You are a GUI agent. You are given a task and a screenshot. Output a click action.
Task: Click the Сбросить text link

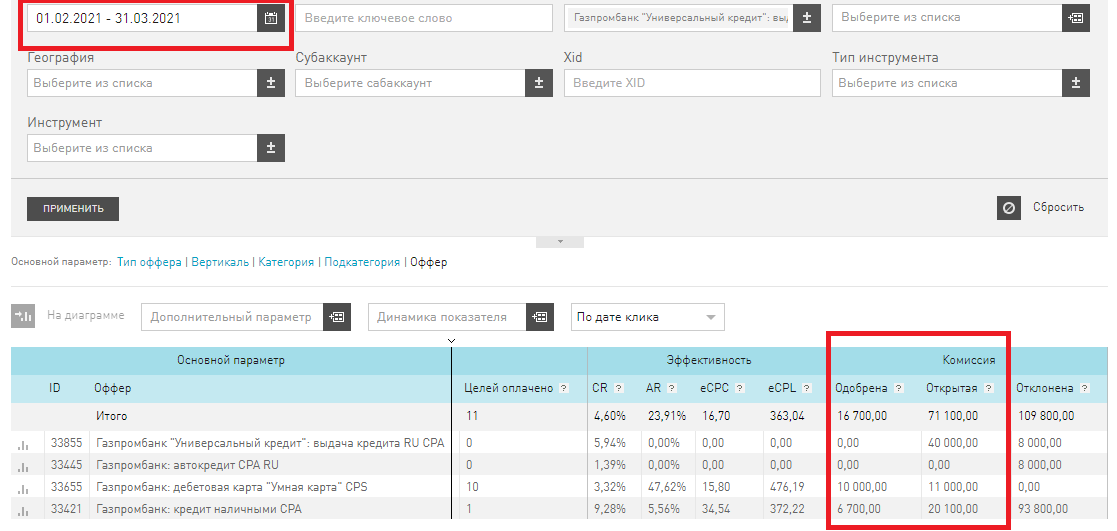(1059, 207)
